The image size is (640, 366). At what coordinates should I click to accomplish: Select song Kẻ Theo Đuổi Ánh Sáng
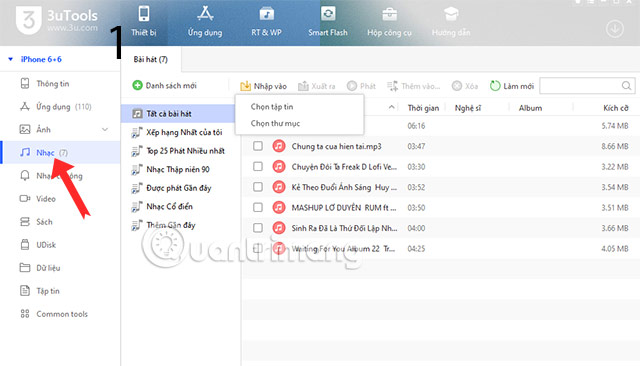coord(344,187)
